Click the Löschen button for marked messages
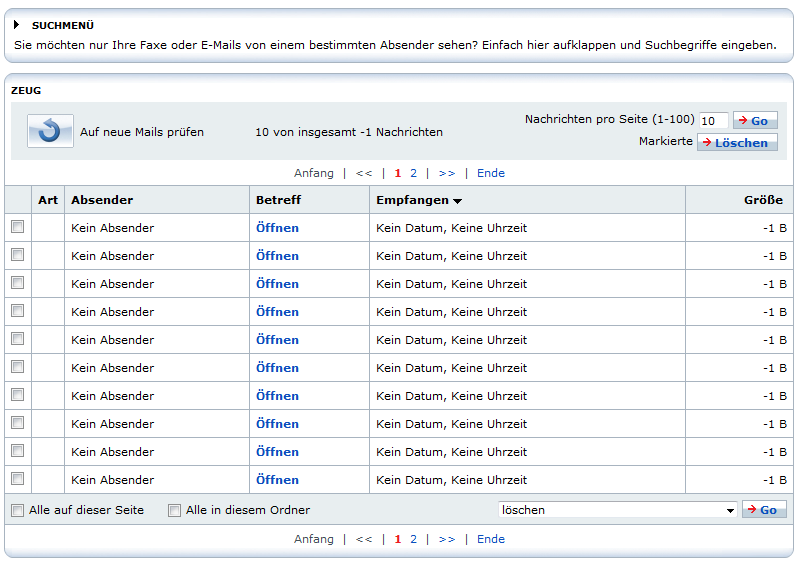The image size is (803, 567). click(x=737, y=142)
